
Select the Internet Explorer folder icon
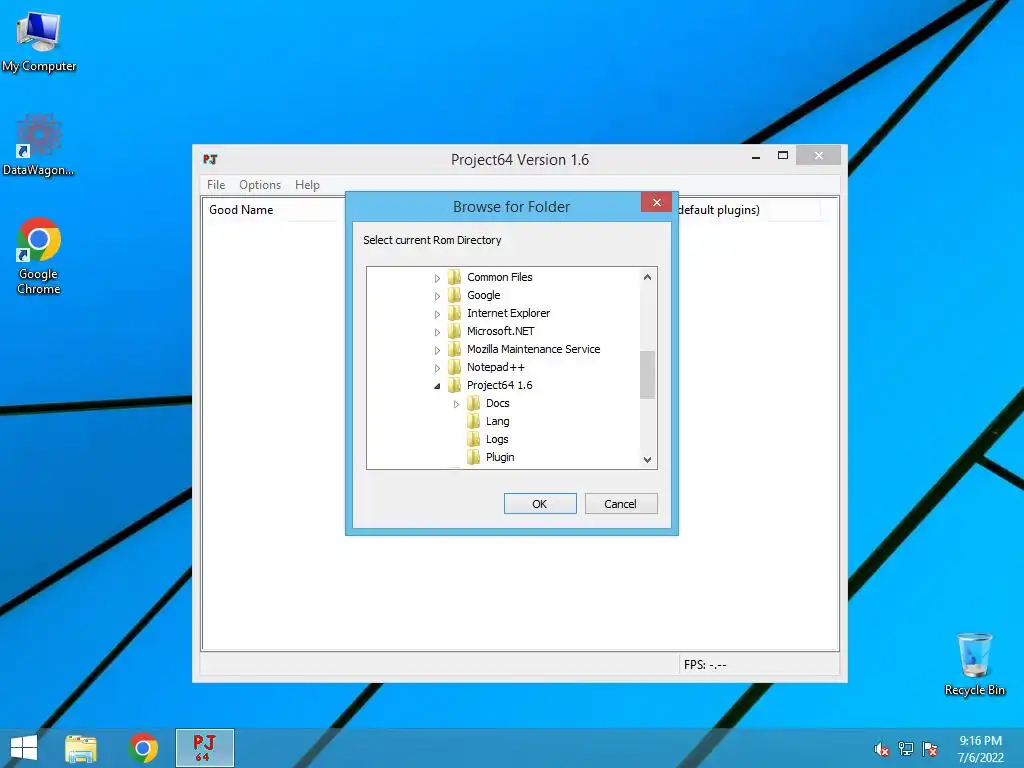[455, 313]
